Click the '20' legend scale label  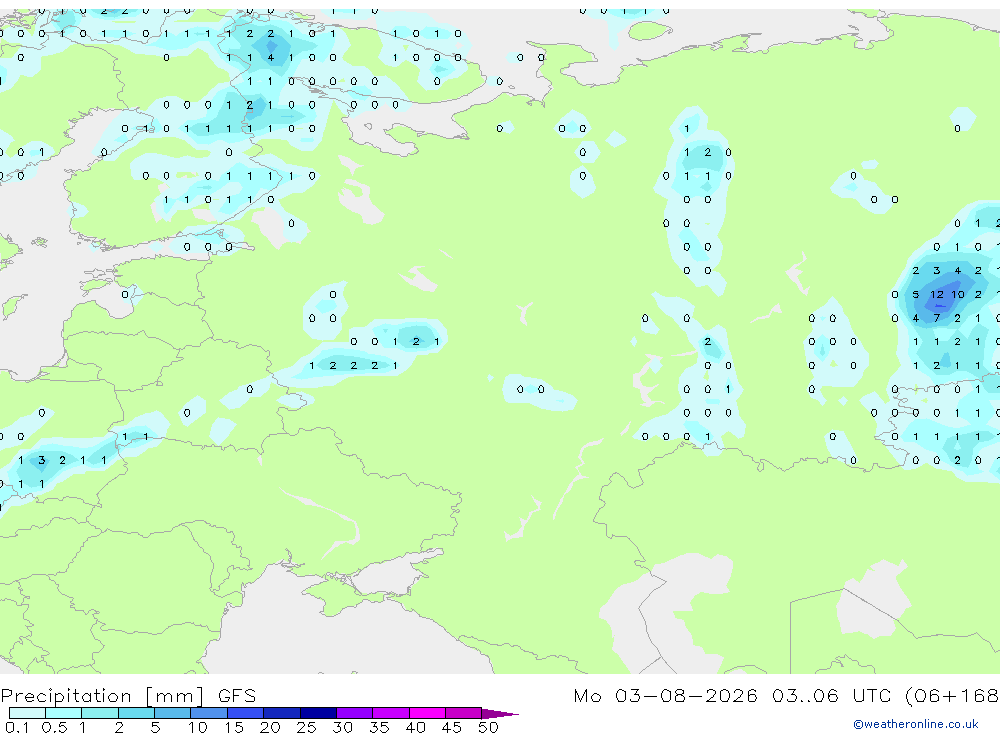[270, 727]
